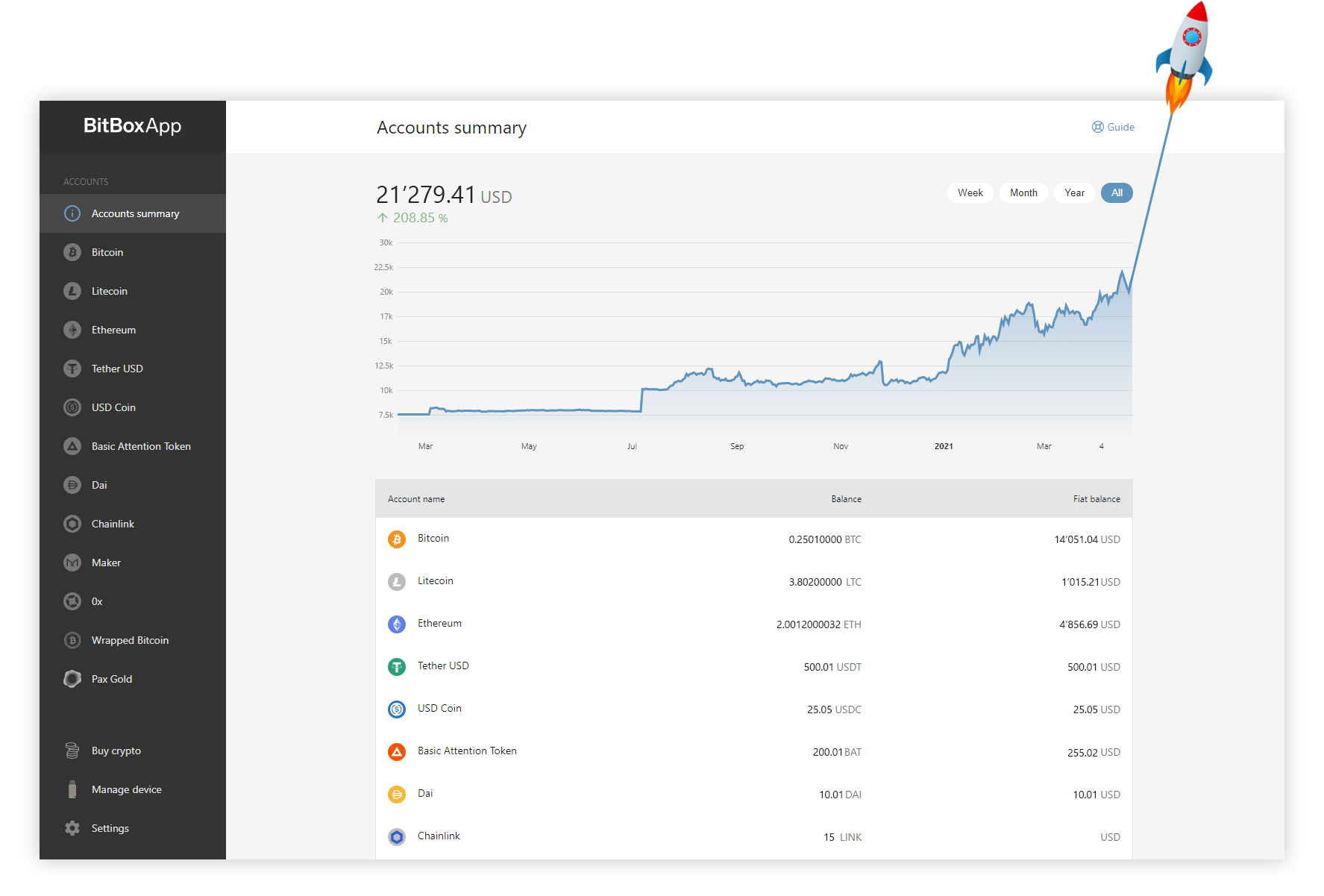Viewport: 1324px width, 896px height.
Task: Click the Manage device icon
Action: [72, 789]
